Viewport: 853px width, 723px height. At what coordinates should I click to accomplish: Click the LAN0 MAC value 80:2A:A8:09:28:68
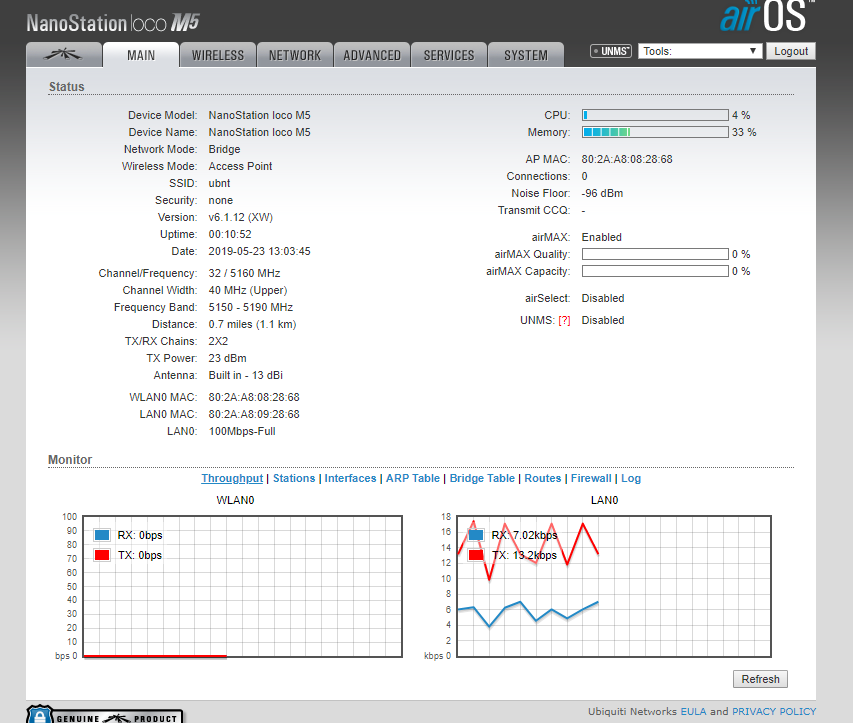[254, 415]
